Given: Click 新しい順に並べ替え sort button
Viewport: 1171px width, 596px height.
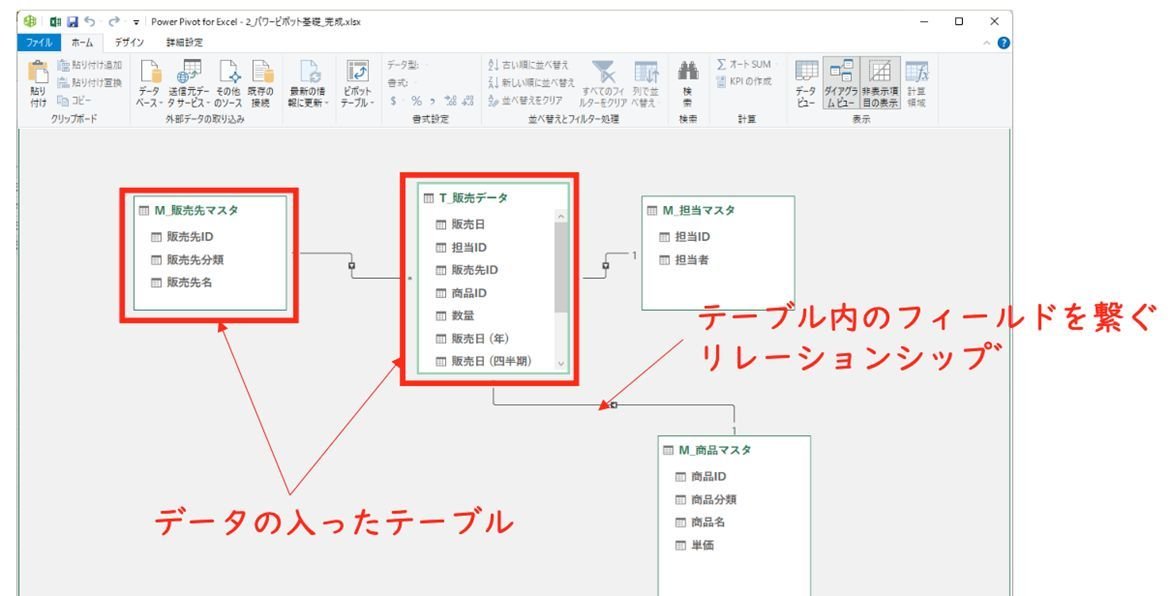Looking at the screenshot, I should coord(531,83).
